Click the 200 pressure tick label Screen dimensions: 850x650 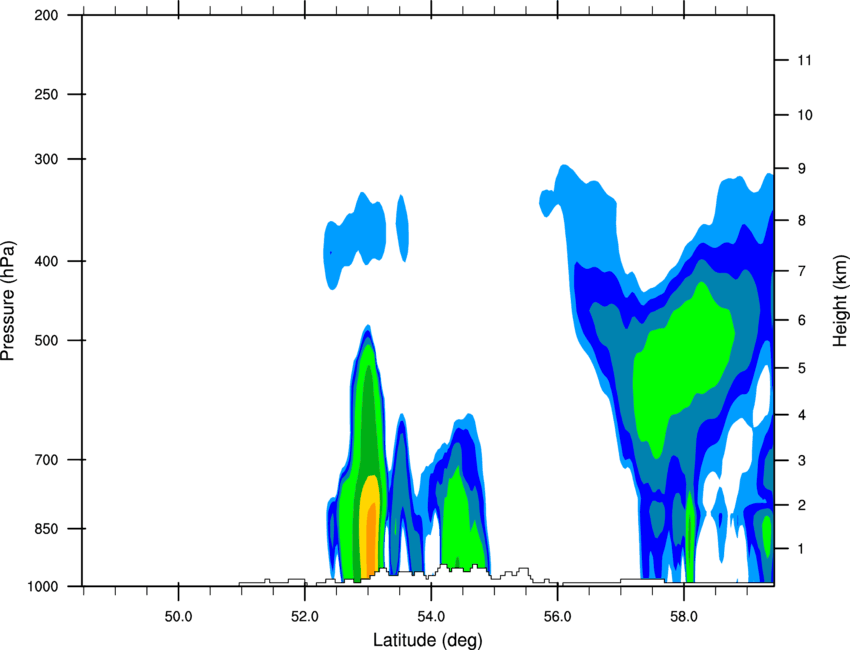(x=46, y=15)
